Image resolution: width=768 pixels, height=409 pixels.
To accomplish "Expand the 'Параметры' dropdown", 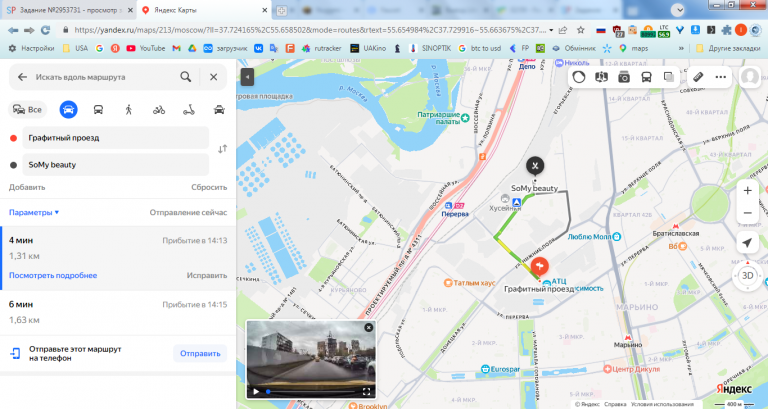I will pos(34,213).
